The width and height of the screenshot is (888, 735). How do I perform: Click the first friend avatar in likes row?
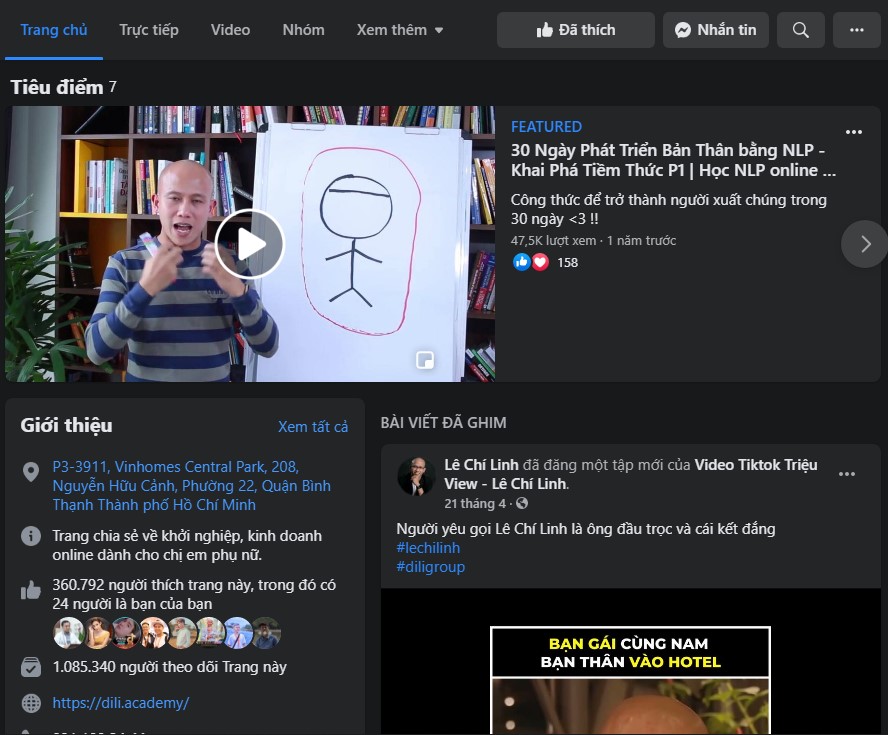[69, 633]
